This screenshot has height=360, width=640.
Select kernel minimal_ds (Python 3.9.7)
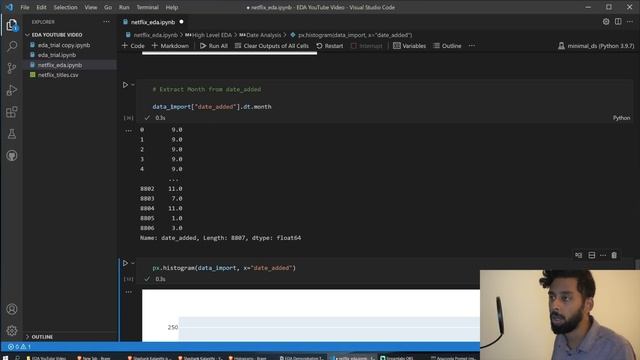coord(596,46)
